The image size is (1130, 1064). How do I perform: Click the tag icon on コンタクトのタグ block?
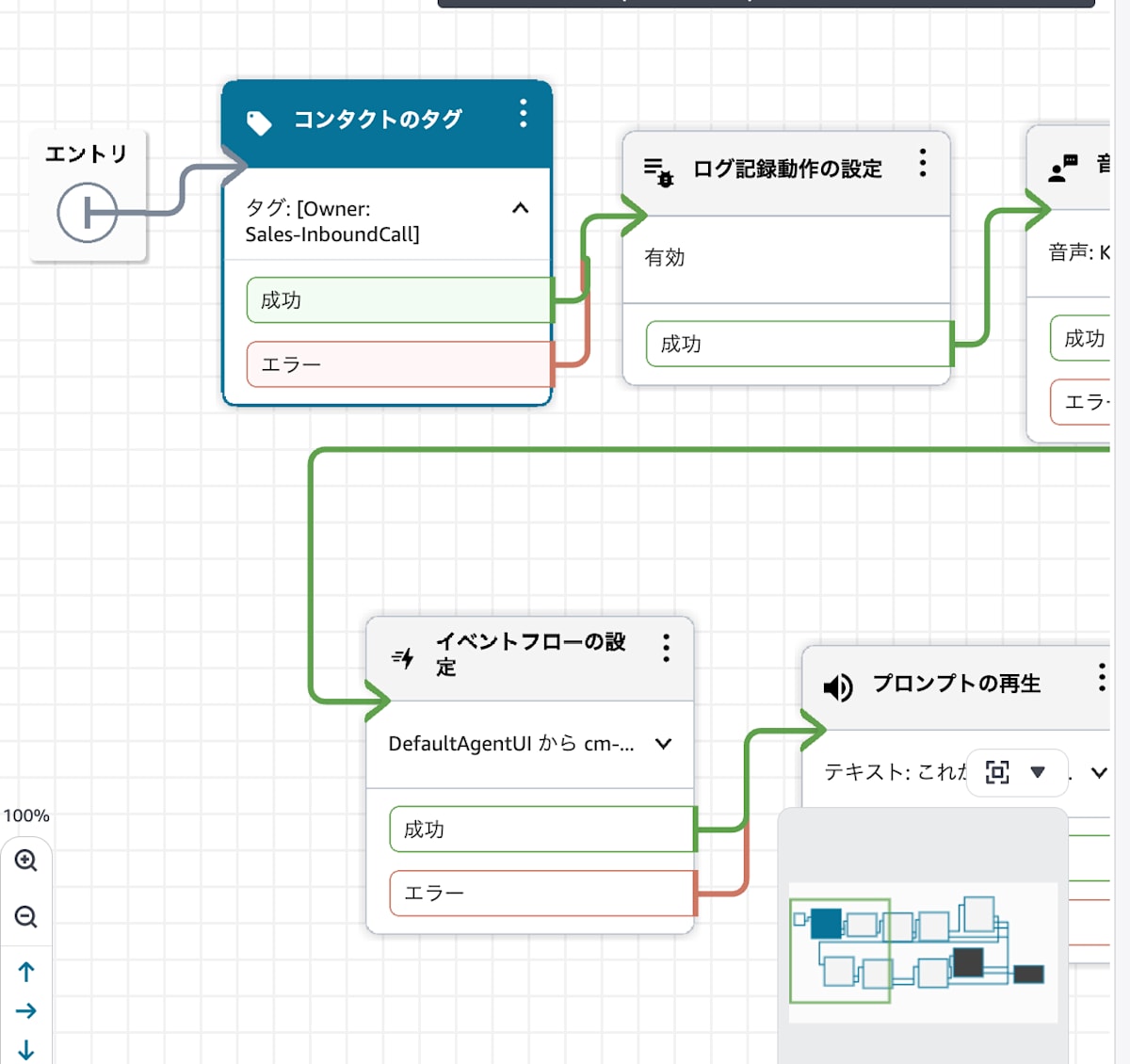point(259,122)
